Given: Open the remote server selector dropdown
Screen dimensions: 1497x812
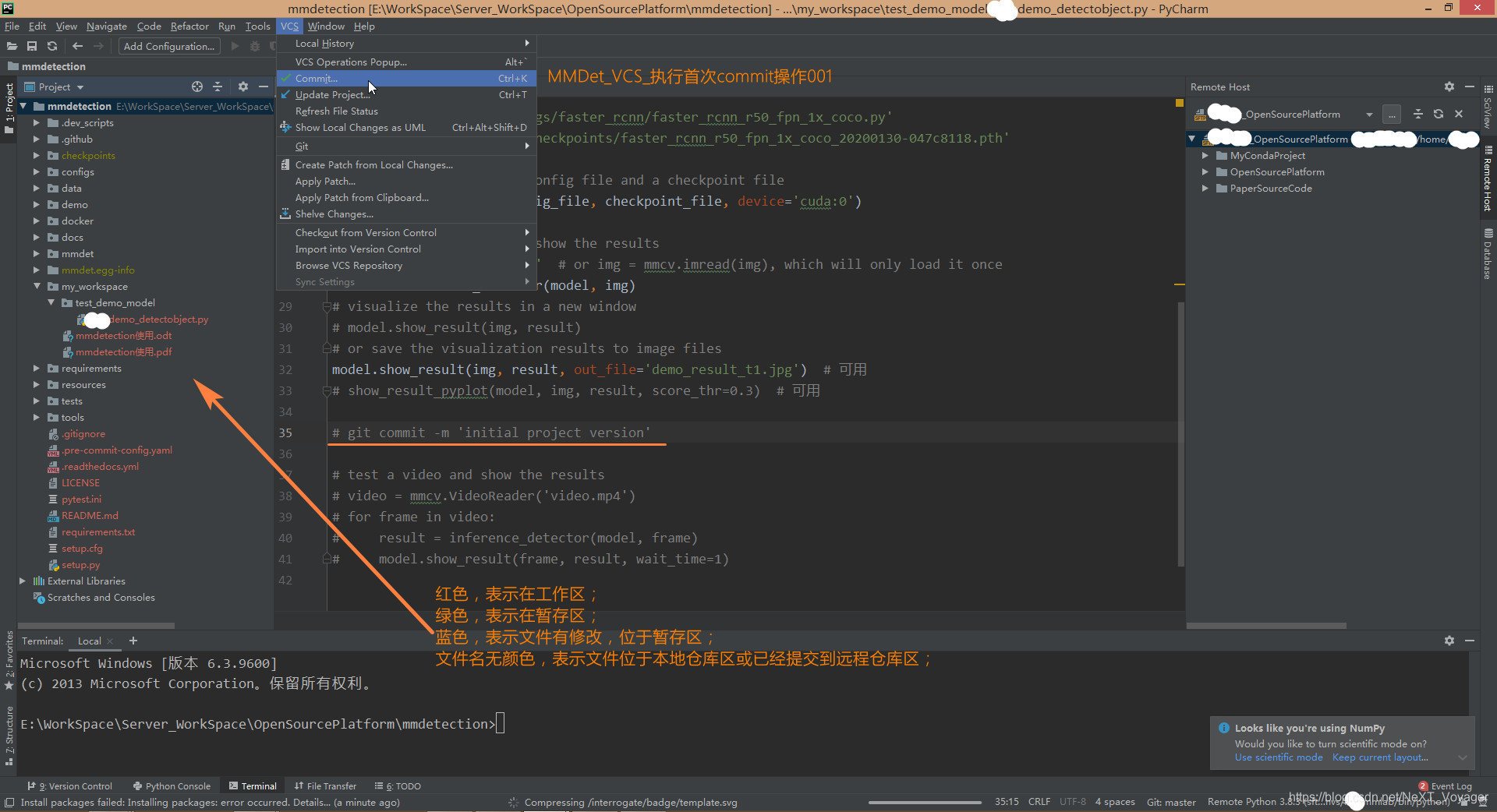Looking at the screenshot, I should click(1369, 115).
